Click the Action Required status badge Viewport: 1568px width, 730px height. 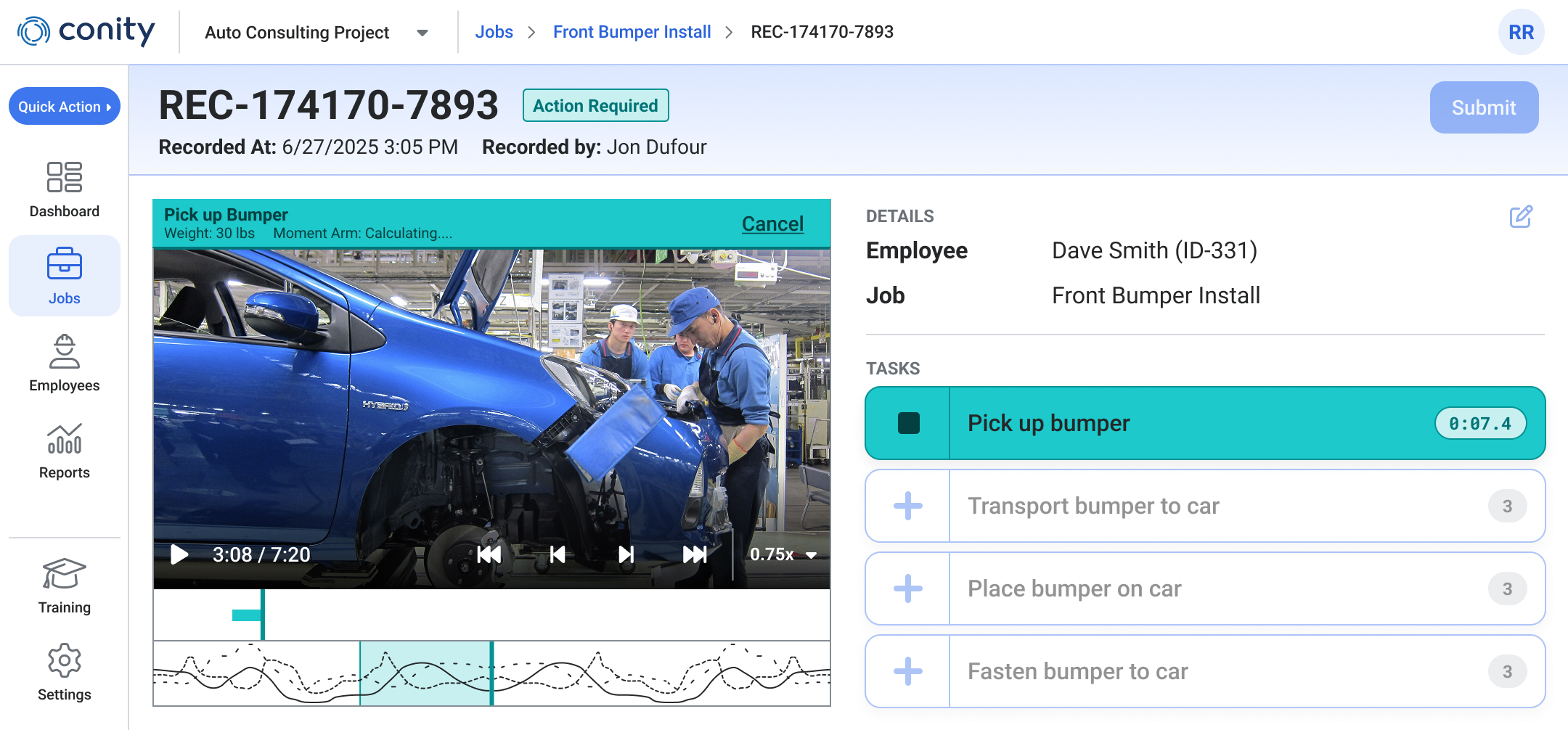(595, 106)
